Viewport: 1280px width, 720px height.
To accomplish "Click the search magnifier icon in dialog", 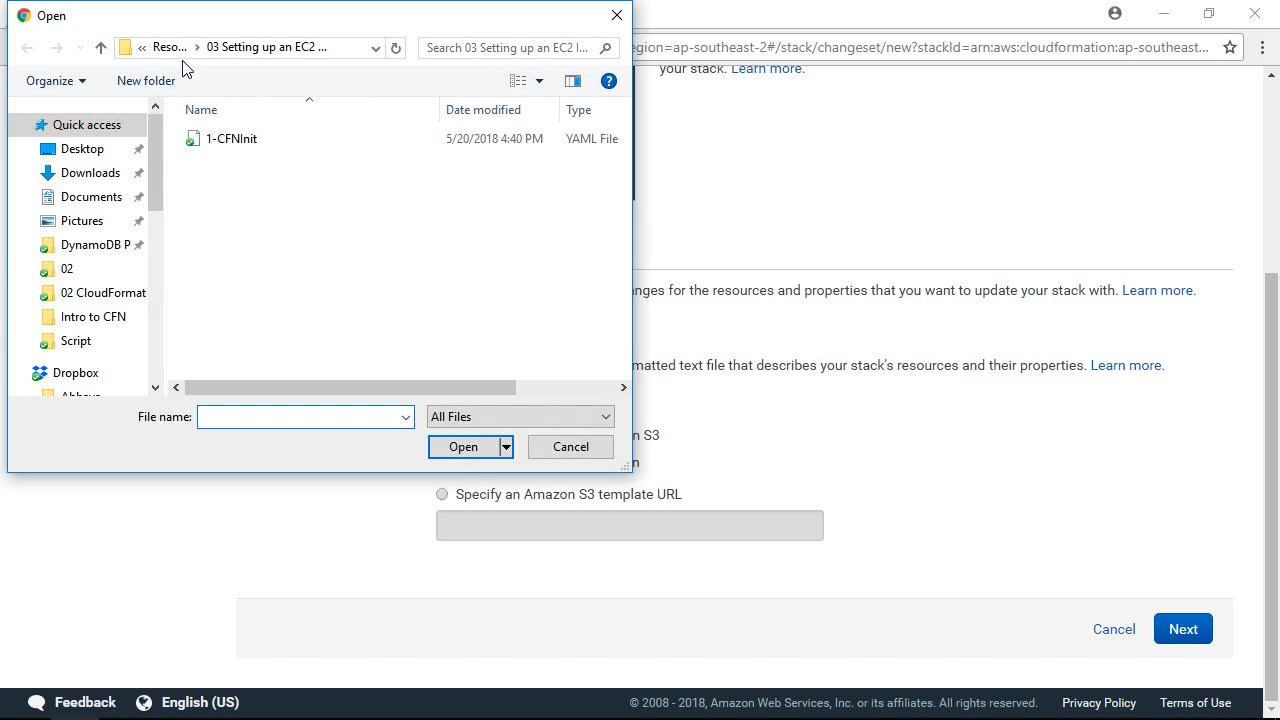I will click(x=605, y=48).
